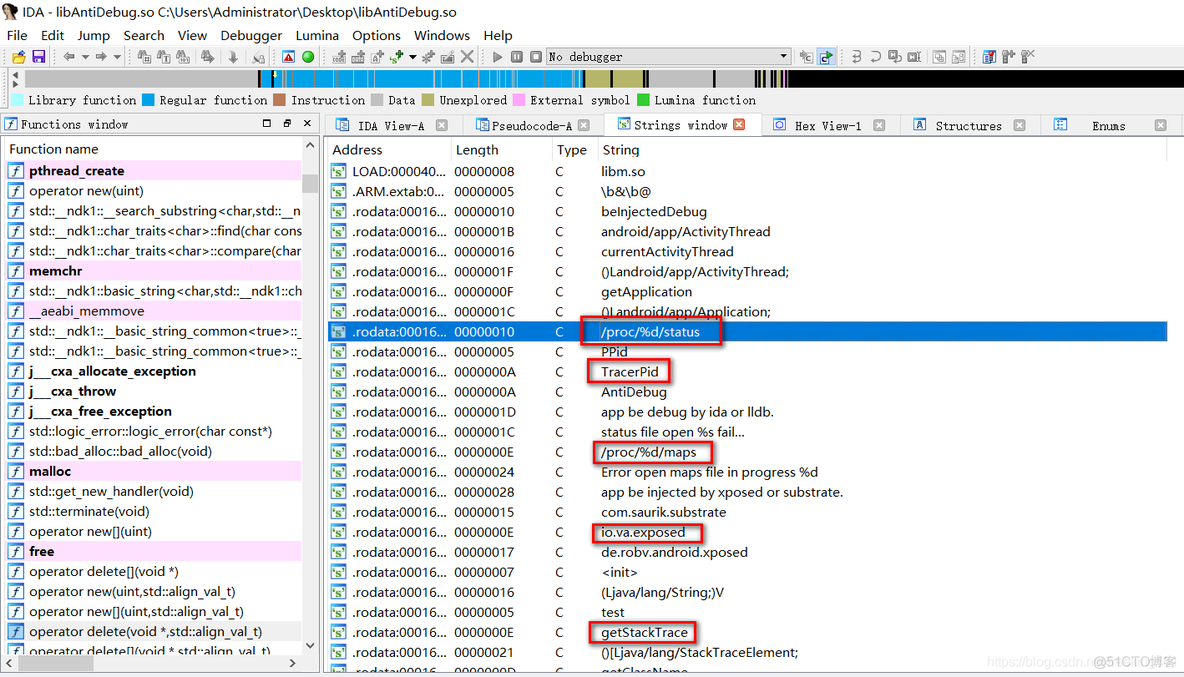Click the Save database floppy icon

(x=39, y=57)
